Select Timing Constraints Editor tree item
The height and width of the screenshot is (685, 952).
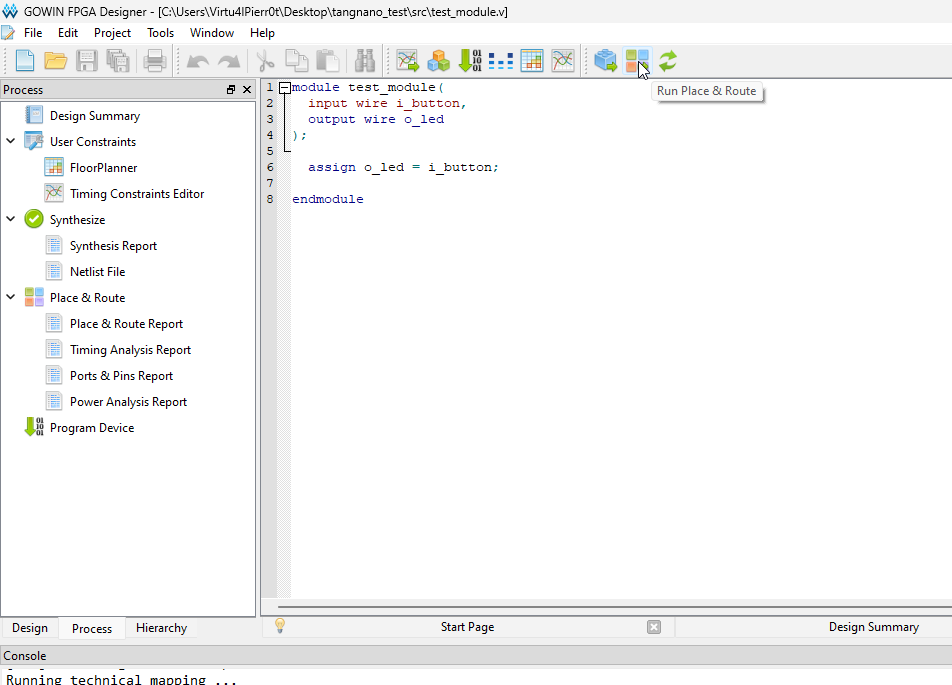coord(137,194)
